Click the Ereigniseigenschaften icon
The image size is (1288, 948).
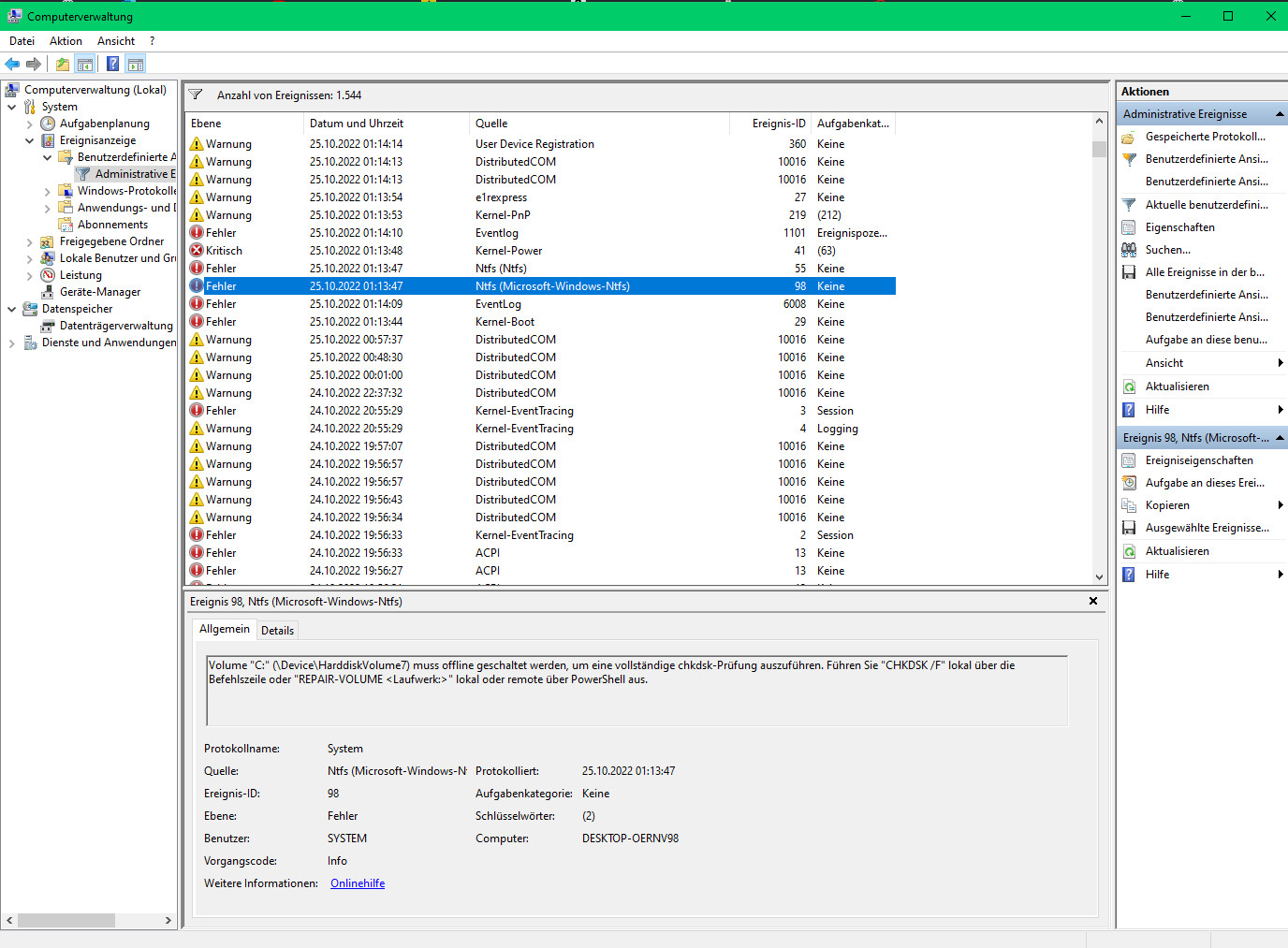(1129, 460)
